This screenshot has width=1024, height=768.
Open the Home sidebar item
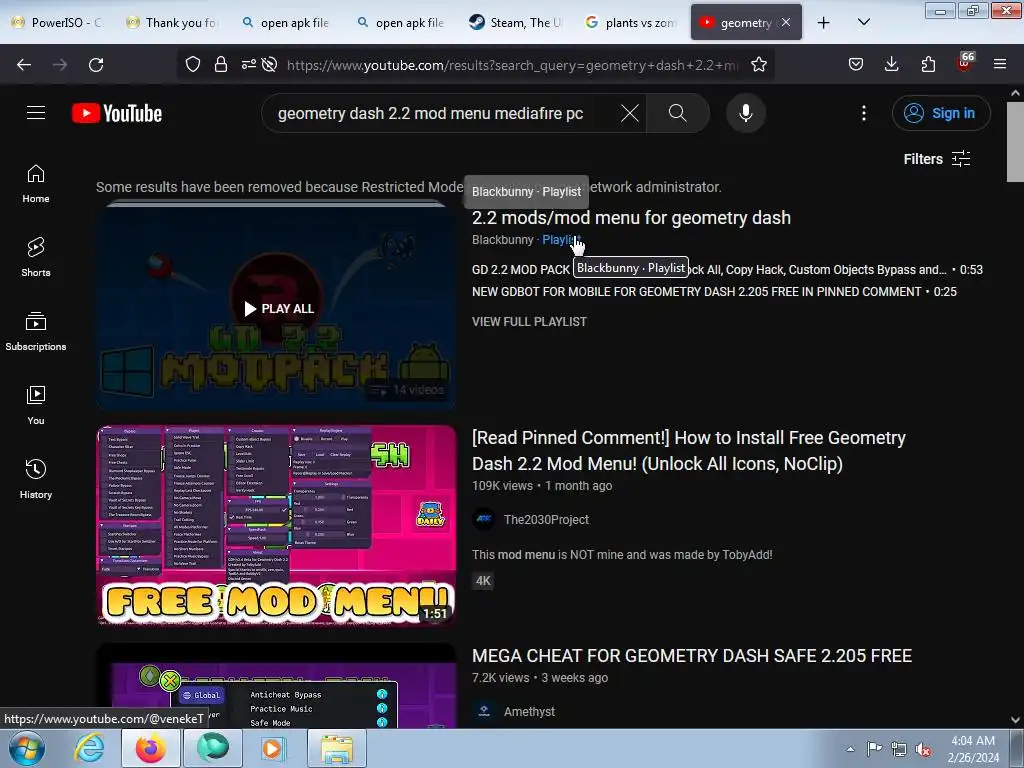pos(36,184)
